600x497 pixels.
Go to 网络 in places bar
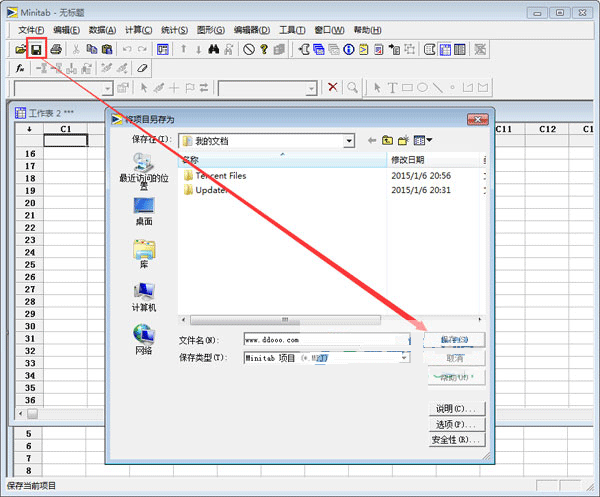tap(144, 340)
